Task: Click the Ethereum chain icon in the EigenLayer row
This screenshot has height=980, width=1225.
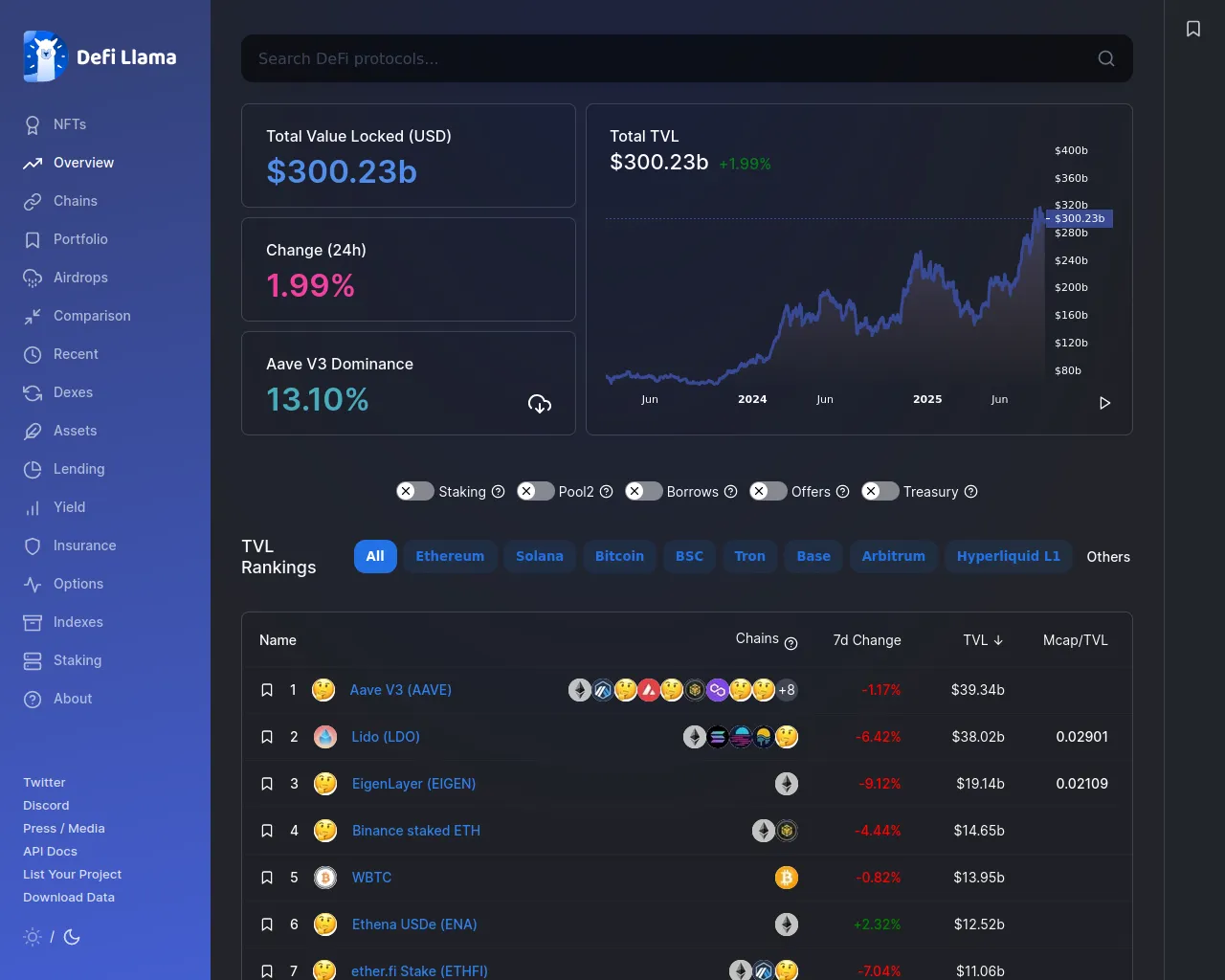Action: point(787,784)
